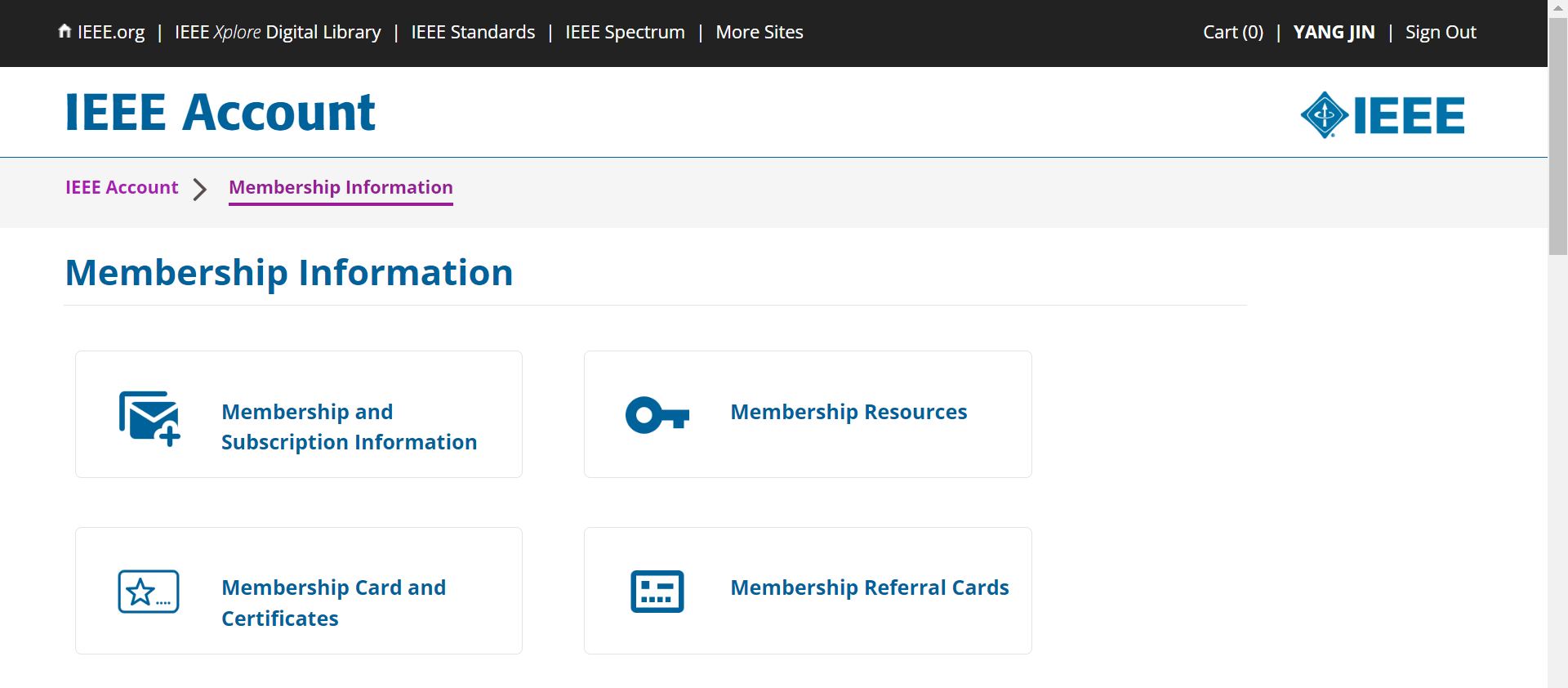This screenshot has width=1568, height=688.
Task: Open Cart (0)
Action: (1232, 33)
